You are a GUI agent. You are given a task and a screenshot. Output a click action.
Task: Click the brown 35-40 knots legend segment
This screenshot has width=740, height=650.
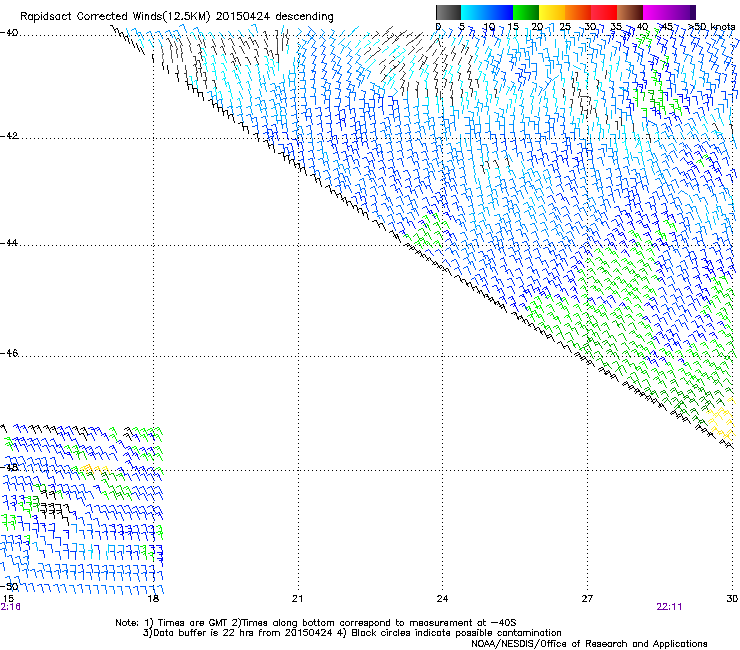click(630, 12)
